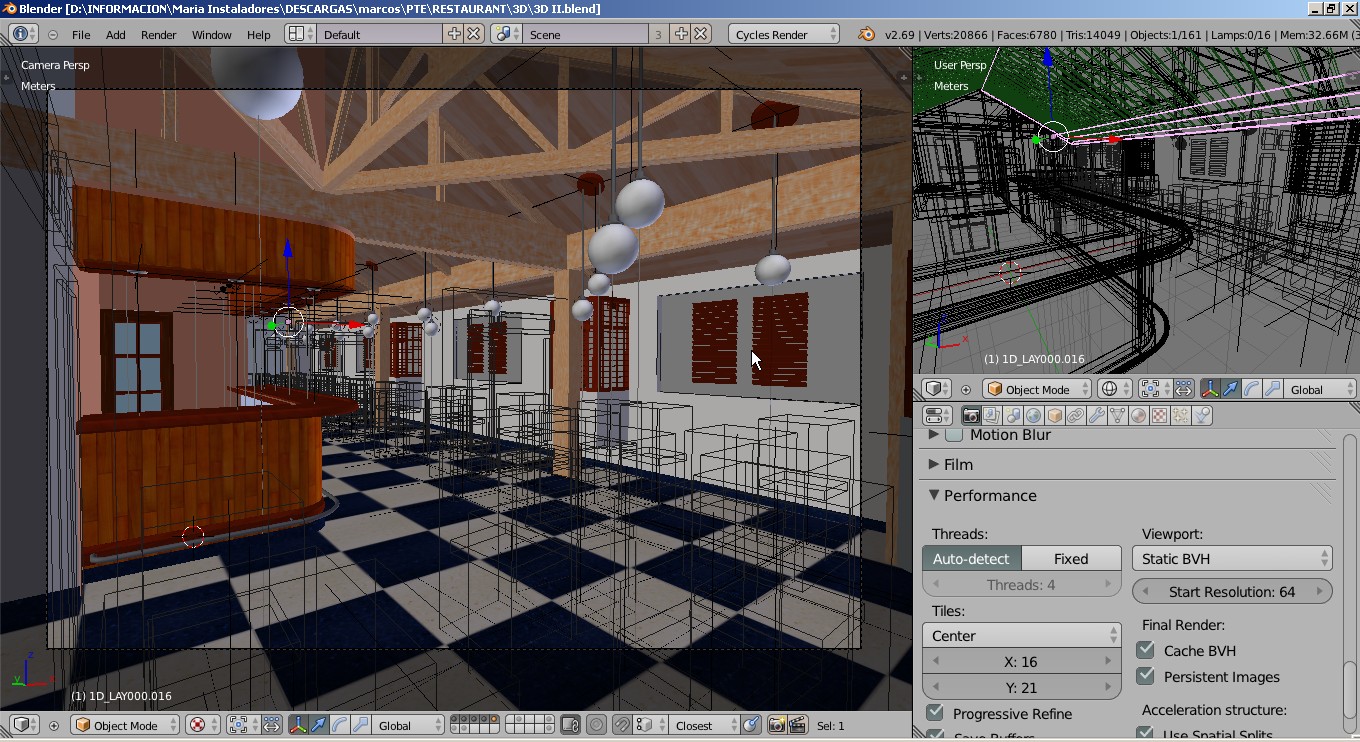
Task: Click the Auto-detect threads button
Action: tap(971, 559)
